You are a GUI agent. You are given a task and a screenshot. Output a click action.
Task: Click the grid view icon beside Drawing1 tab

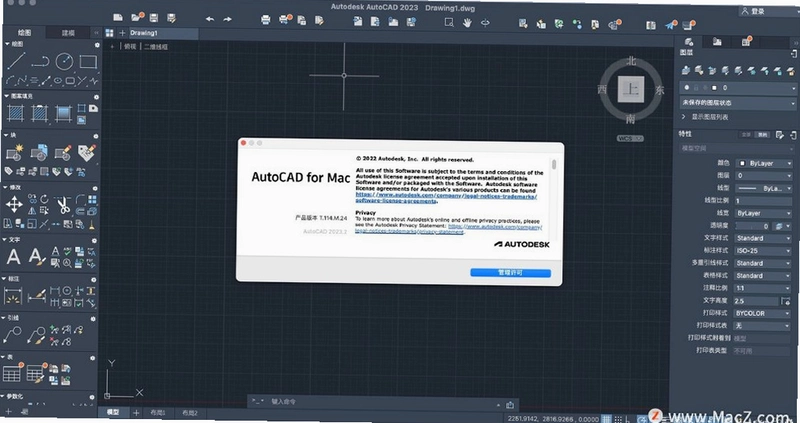pyautogui.click(x=109, y=33)
